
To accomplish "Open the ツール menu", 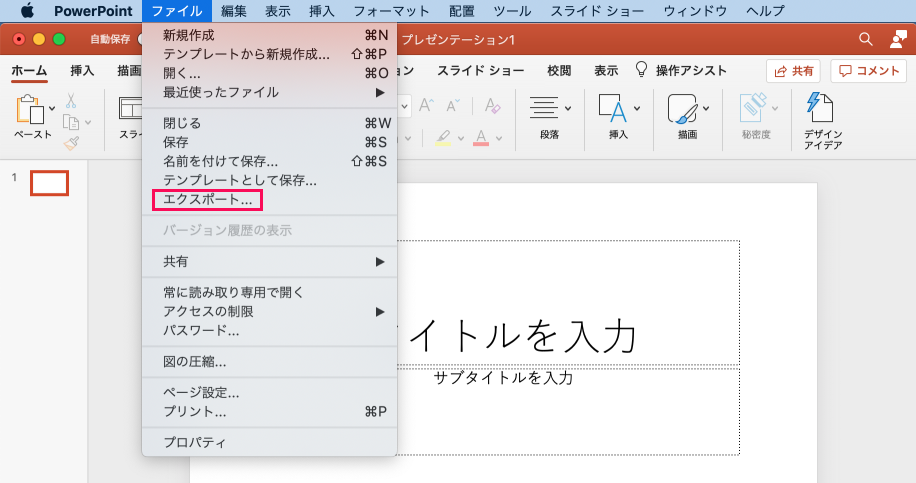I will point(512,11).
